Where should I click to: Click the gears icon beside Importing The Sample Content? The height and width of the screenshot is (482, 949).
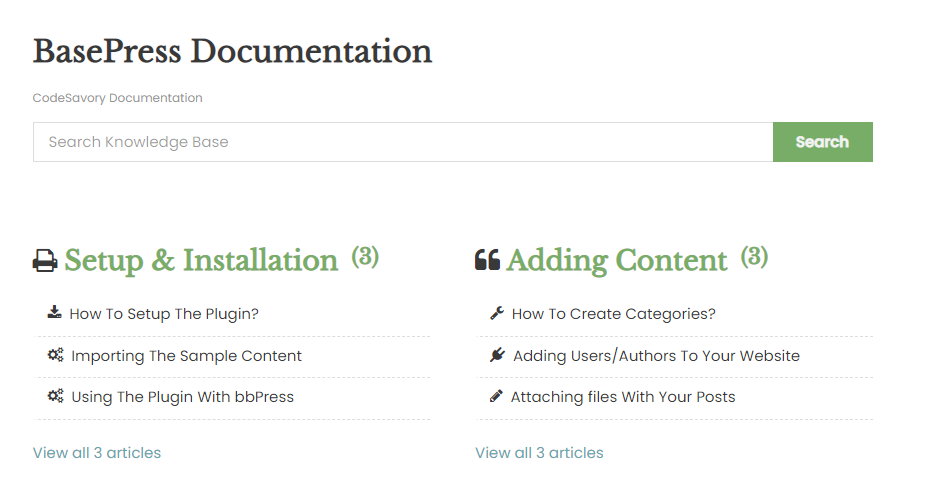coord(55,355)
